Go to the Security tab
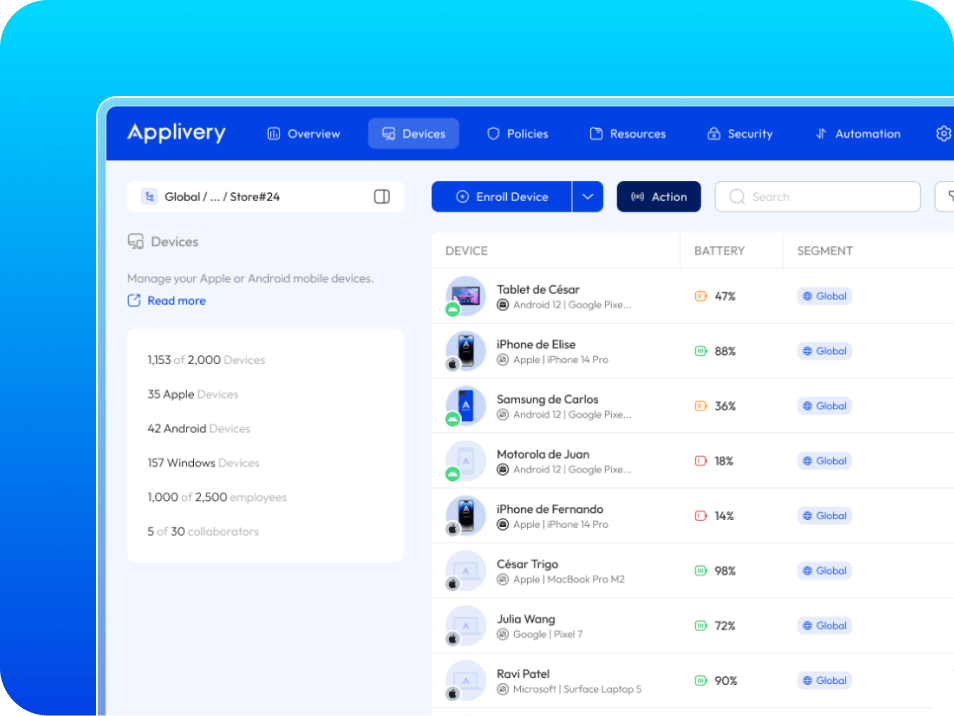Image resolution: width=954 pixels, height=716 pixels. [740, 134]
